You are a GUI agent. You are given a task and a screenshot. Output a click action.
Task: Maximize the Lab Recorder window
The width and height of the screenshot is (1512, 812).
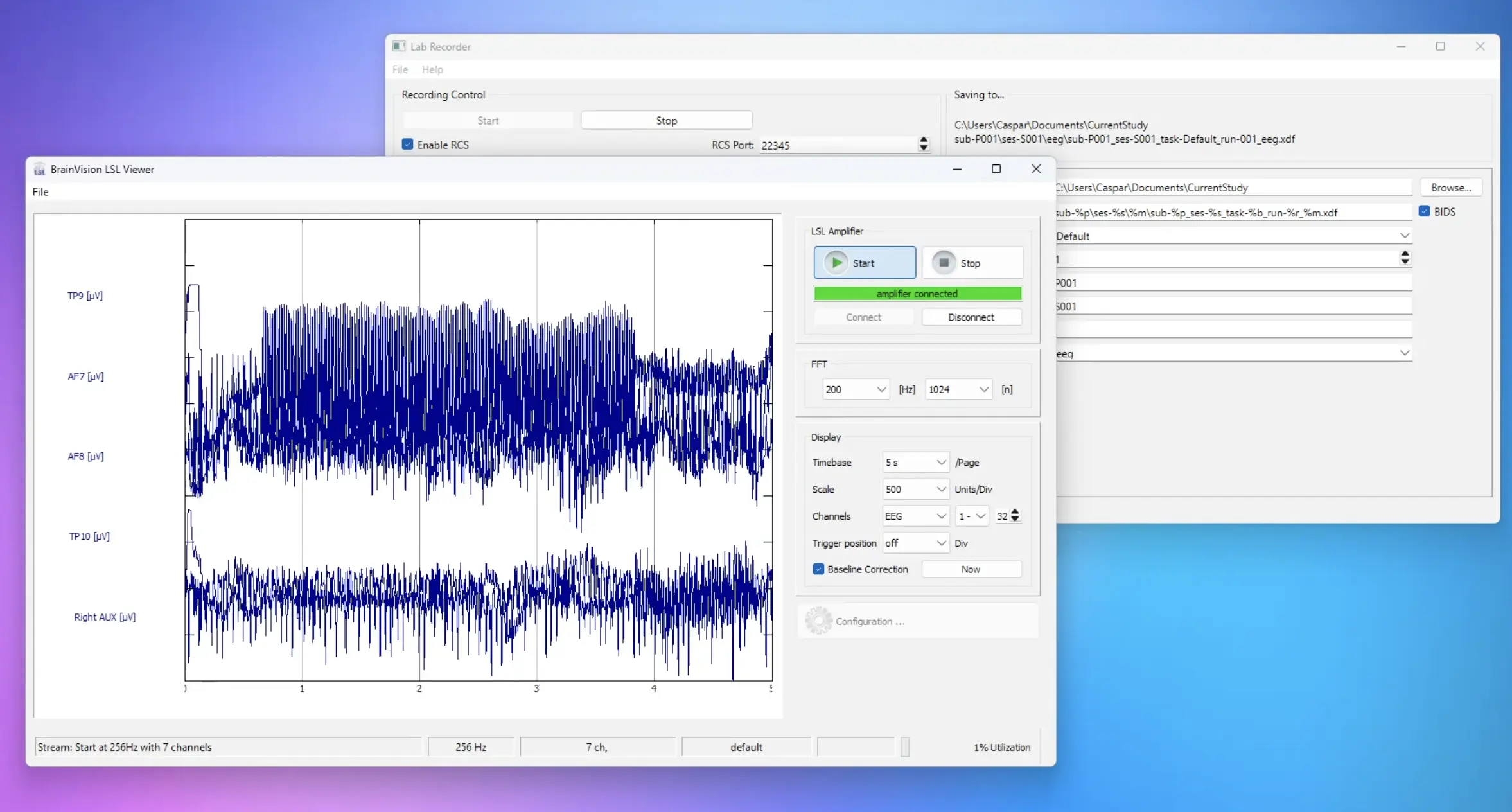click(x=1441, y=46)
